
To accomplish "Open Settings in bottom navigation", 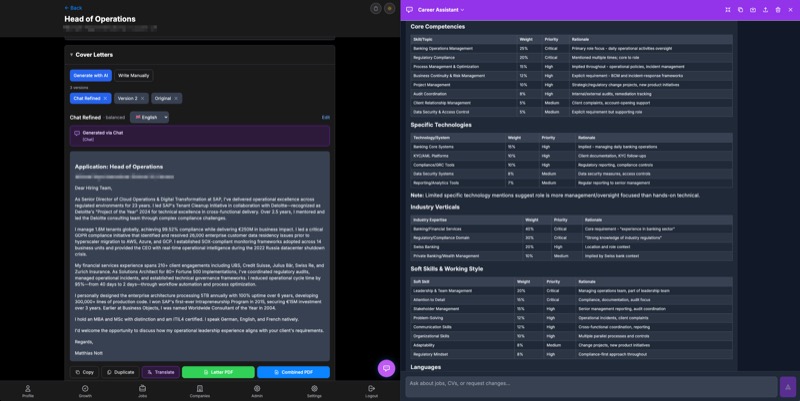I will [x=314, y=391].
